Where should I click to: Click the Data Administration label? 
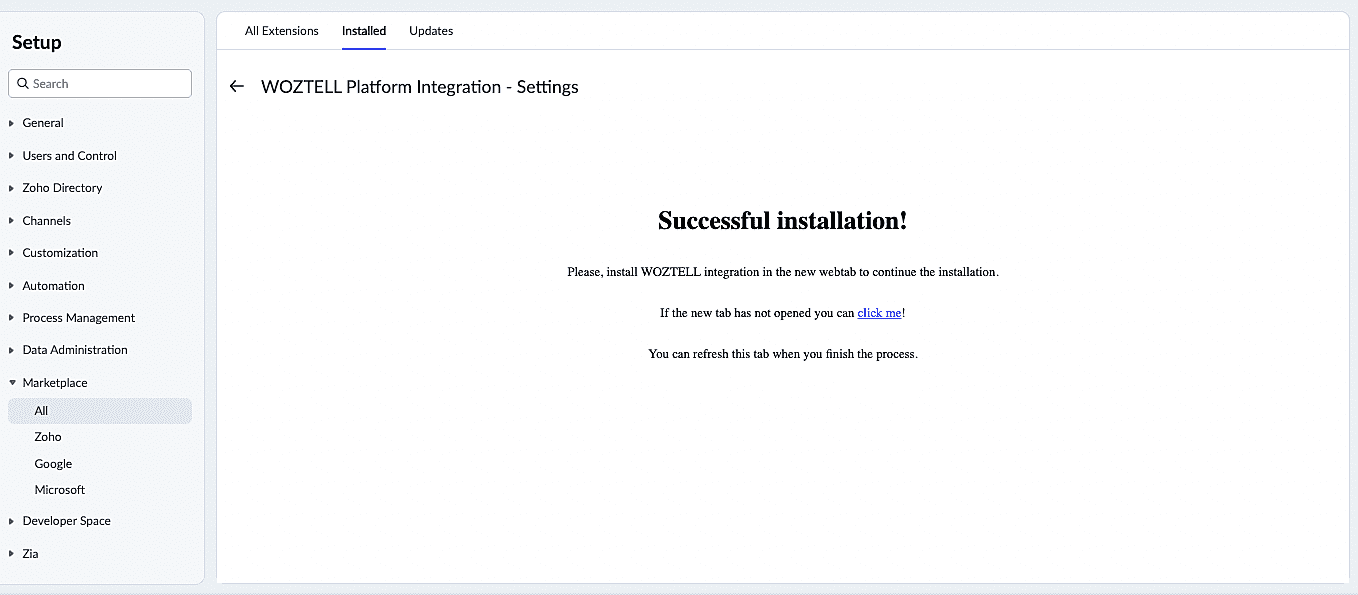(x=75, y=350)
